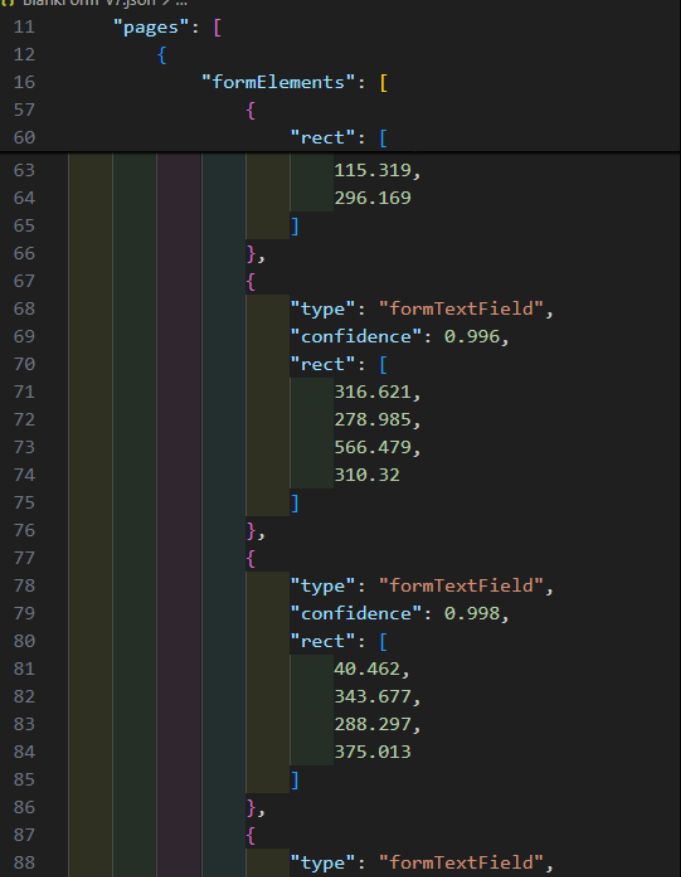Place cursor on confidence value 0.998
681x877 pixels.
[x=471, y=613]
